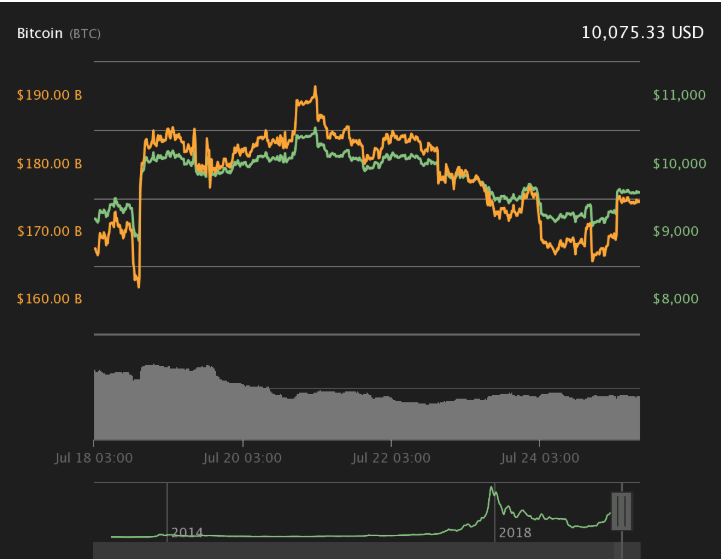Click the (BTC) ticker symbol label
The height and width of the screenshot is (559, 721).
(84, 34)
